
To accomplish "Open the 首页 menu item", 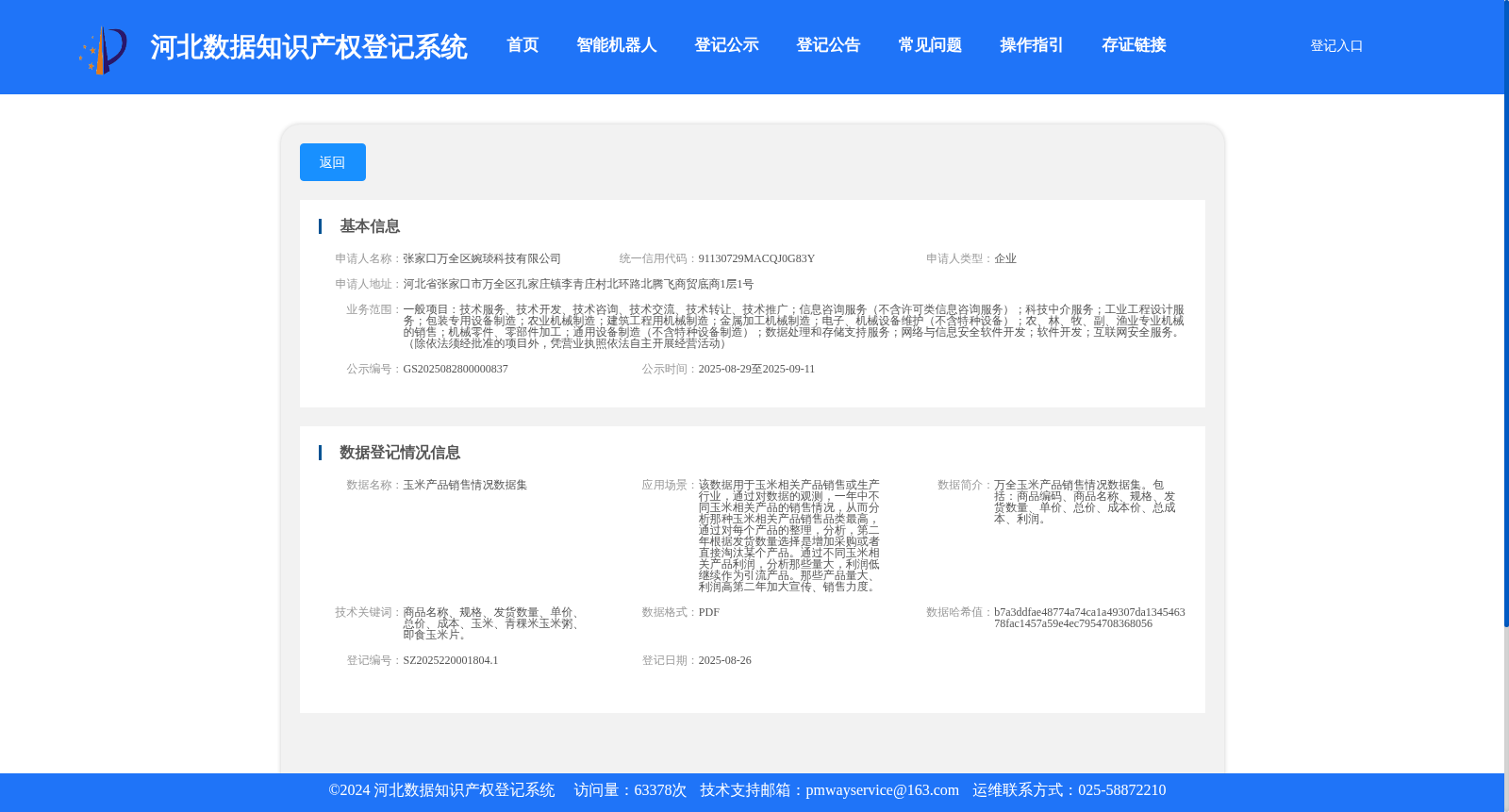I will pyautogui.click(x=522, y=45).
